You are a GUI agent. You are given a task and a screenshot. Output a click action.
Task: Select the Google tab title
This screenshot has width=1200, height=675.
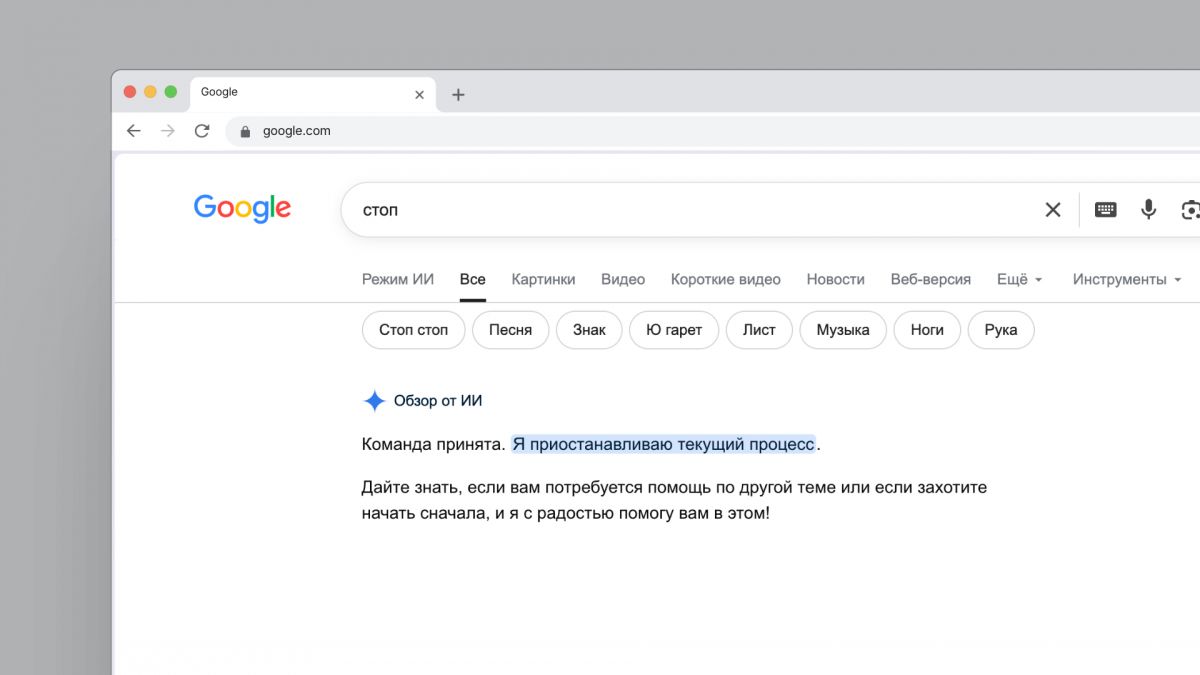(219, 92)
